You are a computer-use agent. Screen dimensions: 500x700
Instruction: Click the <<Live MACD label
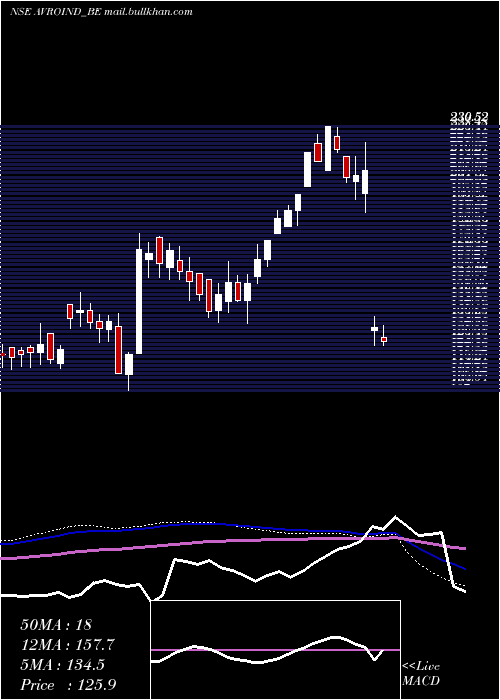421,674
